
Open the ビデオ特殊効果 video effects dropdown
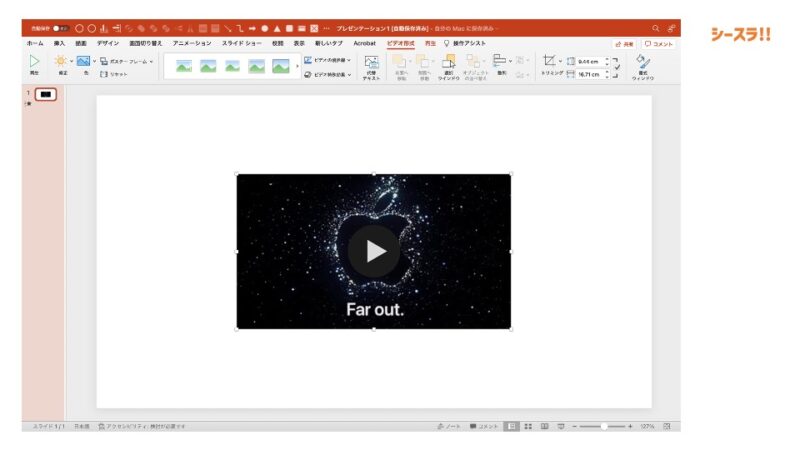coord(328,74)
